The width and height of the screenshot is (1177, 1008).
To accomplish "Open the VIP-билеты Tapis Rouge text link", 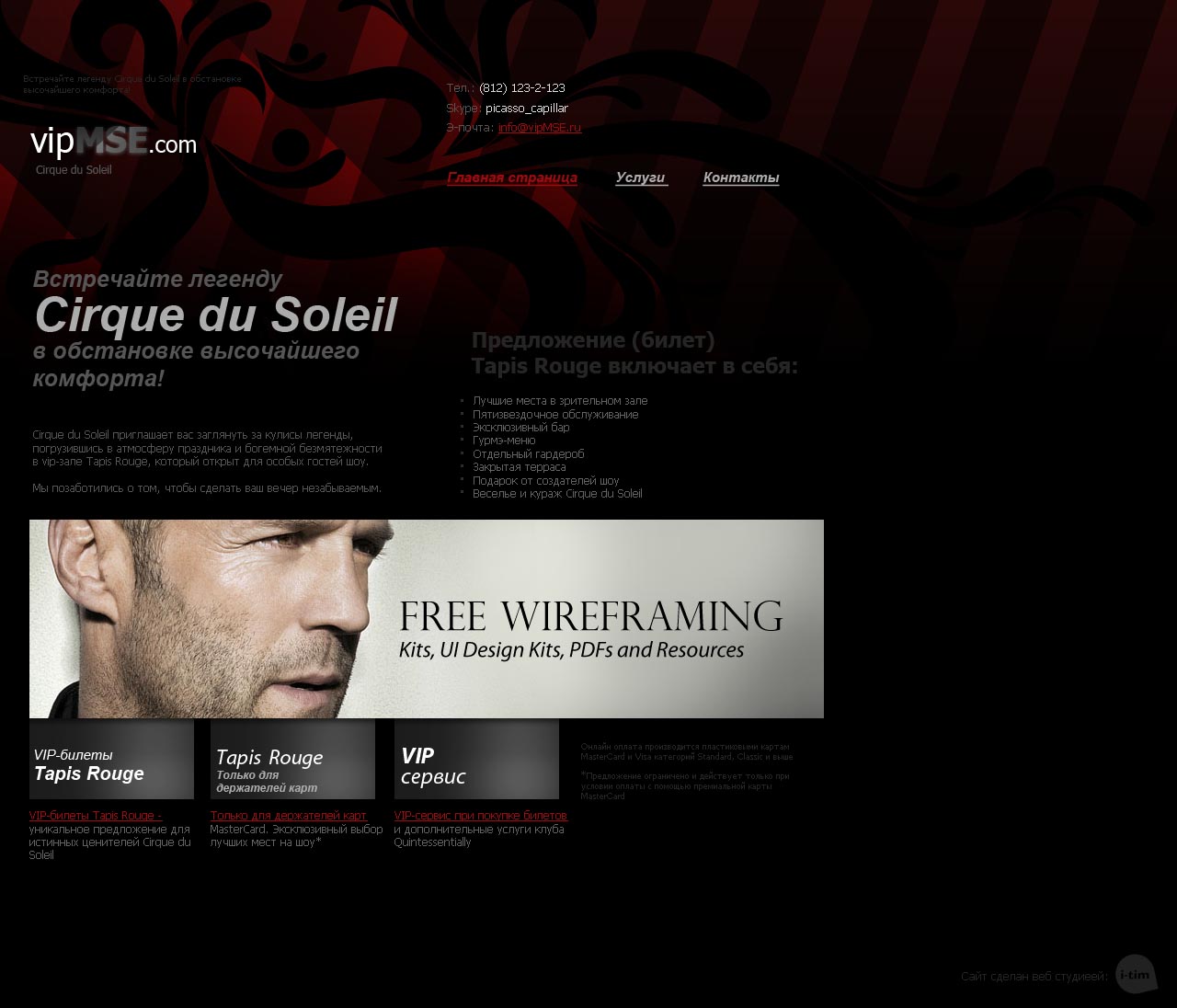I will (96, 816).
